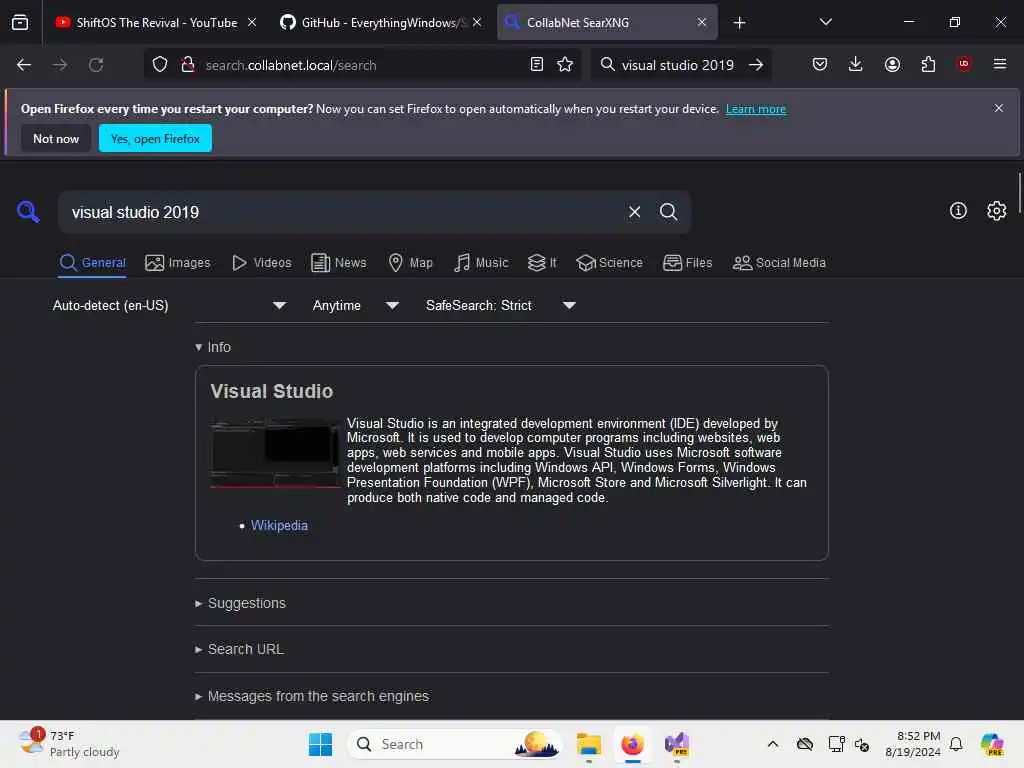Viewport: 1024px width, 768px height.
Task: Click the SearXNG magnifier logo
Action: pos(28,212)
